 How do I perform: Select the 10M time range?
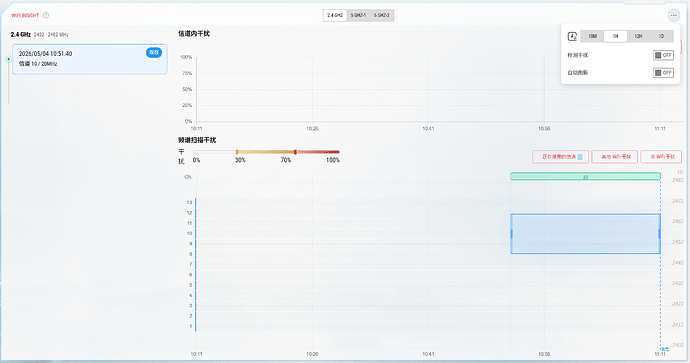click(x=592, y=36)
